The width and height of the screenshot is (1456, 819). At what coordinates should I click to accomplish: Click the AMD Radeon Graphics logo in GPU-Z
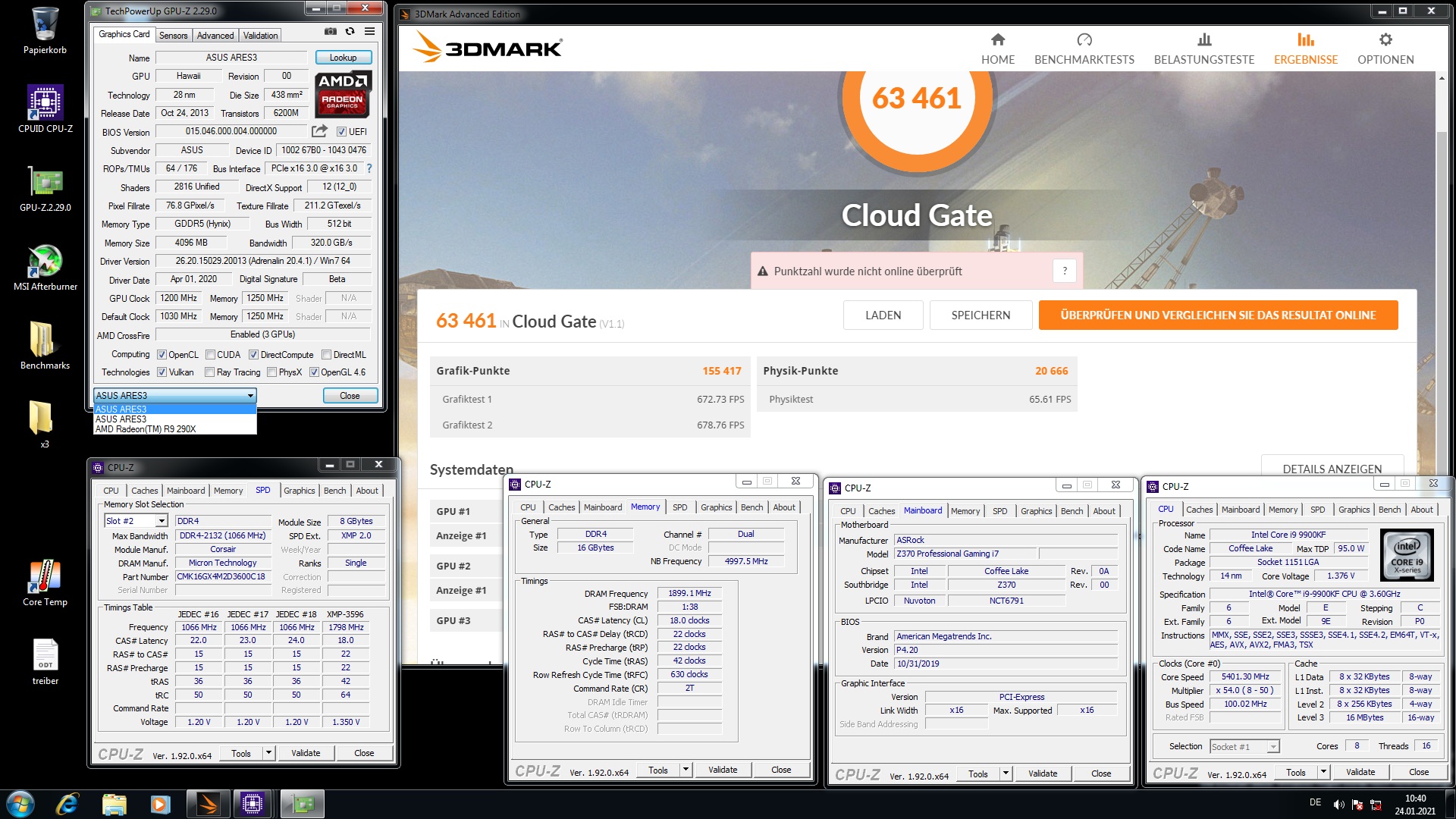pos(343,94)
